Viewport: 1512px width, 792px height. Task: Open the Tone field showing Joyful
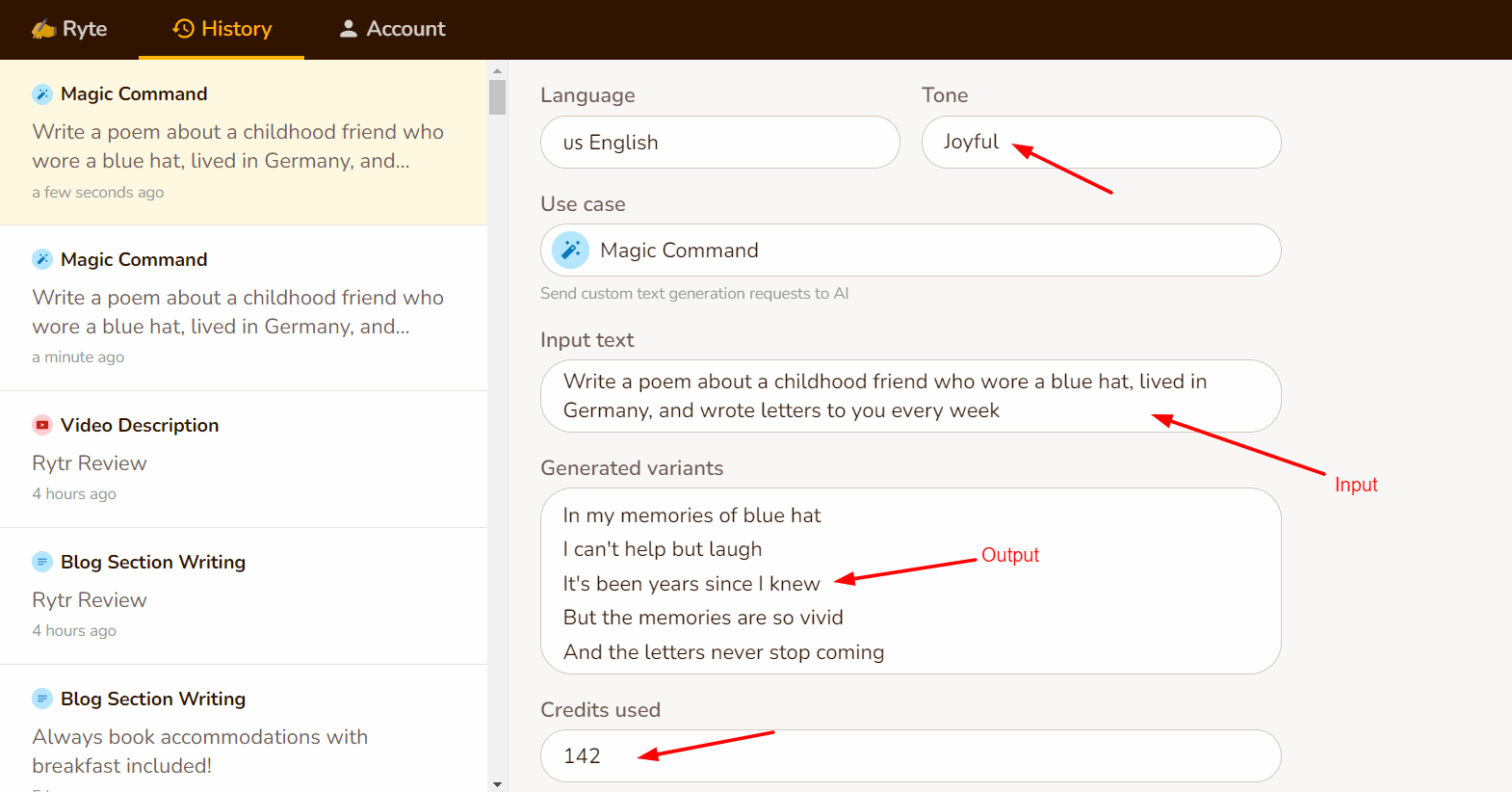1100,143
